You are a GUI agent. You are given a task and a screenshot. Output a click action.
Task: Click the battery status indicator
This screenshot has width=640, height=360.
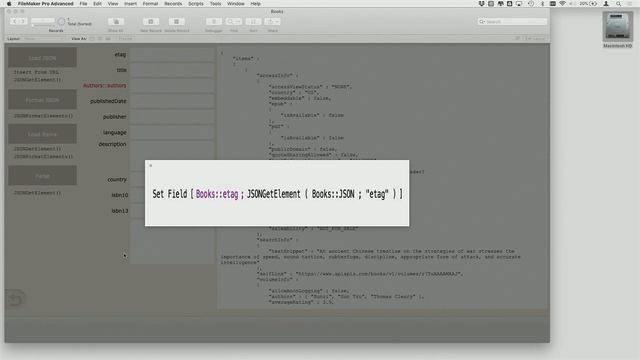point(589,4)
